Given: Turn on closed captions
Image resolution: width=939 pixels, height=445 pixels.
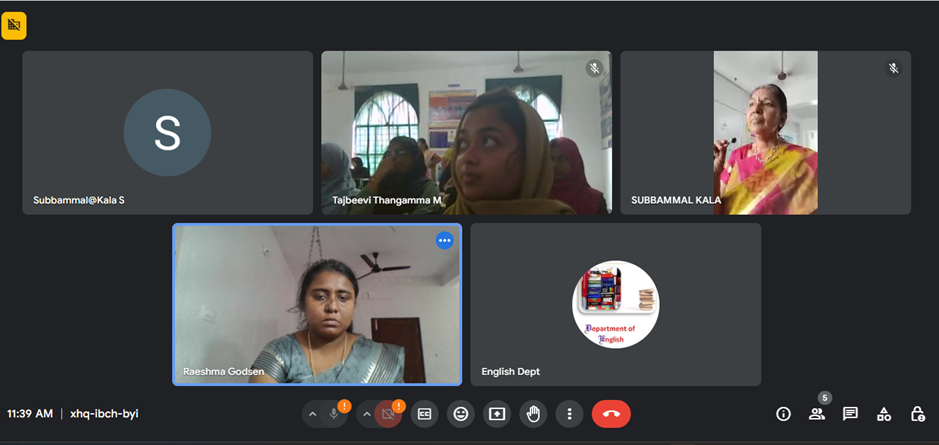Looking at the screenshot, I should (424, 414).
